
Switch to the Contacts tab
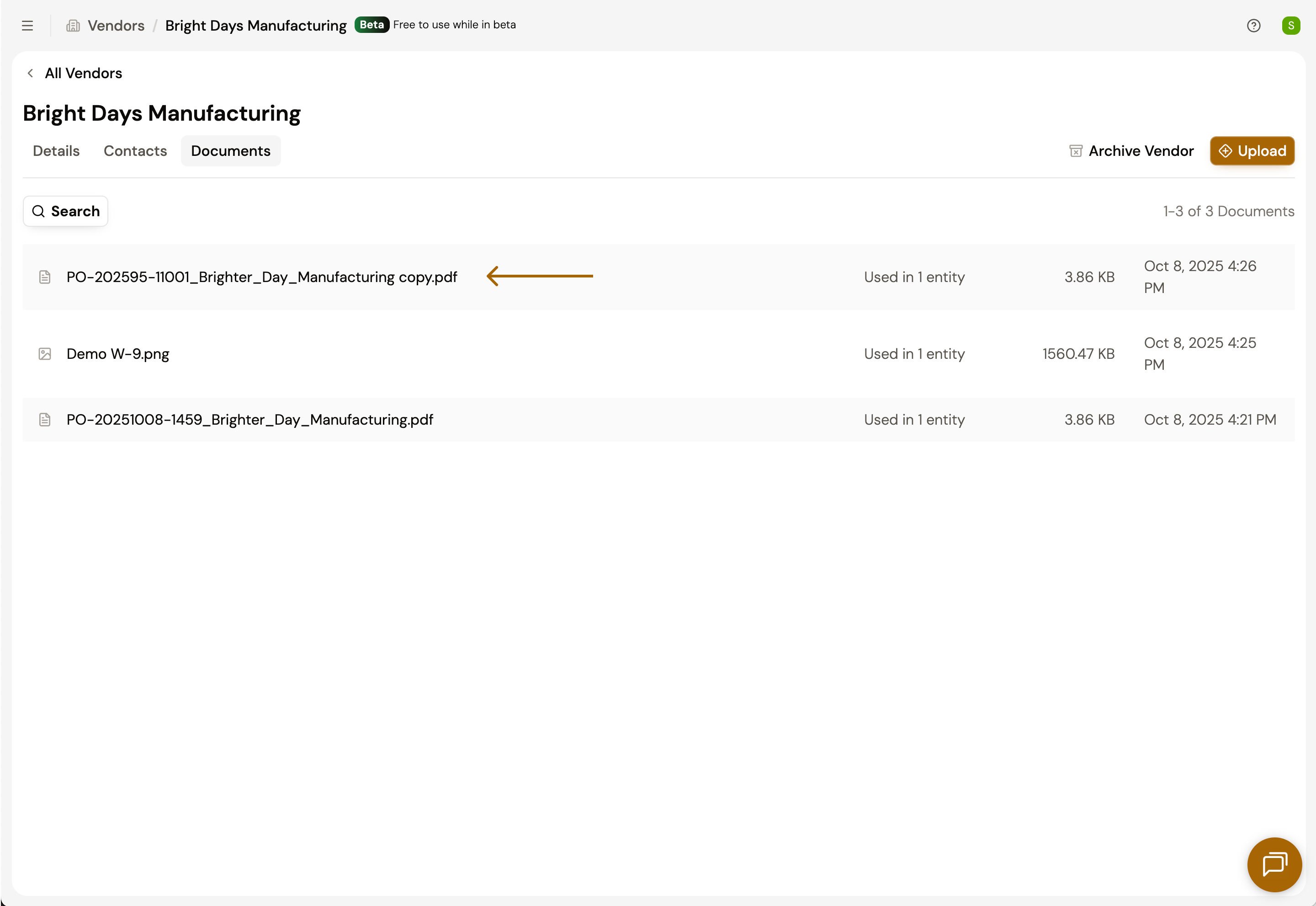click(135, 151)
